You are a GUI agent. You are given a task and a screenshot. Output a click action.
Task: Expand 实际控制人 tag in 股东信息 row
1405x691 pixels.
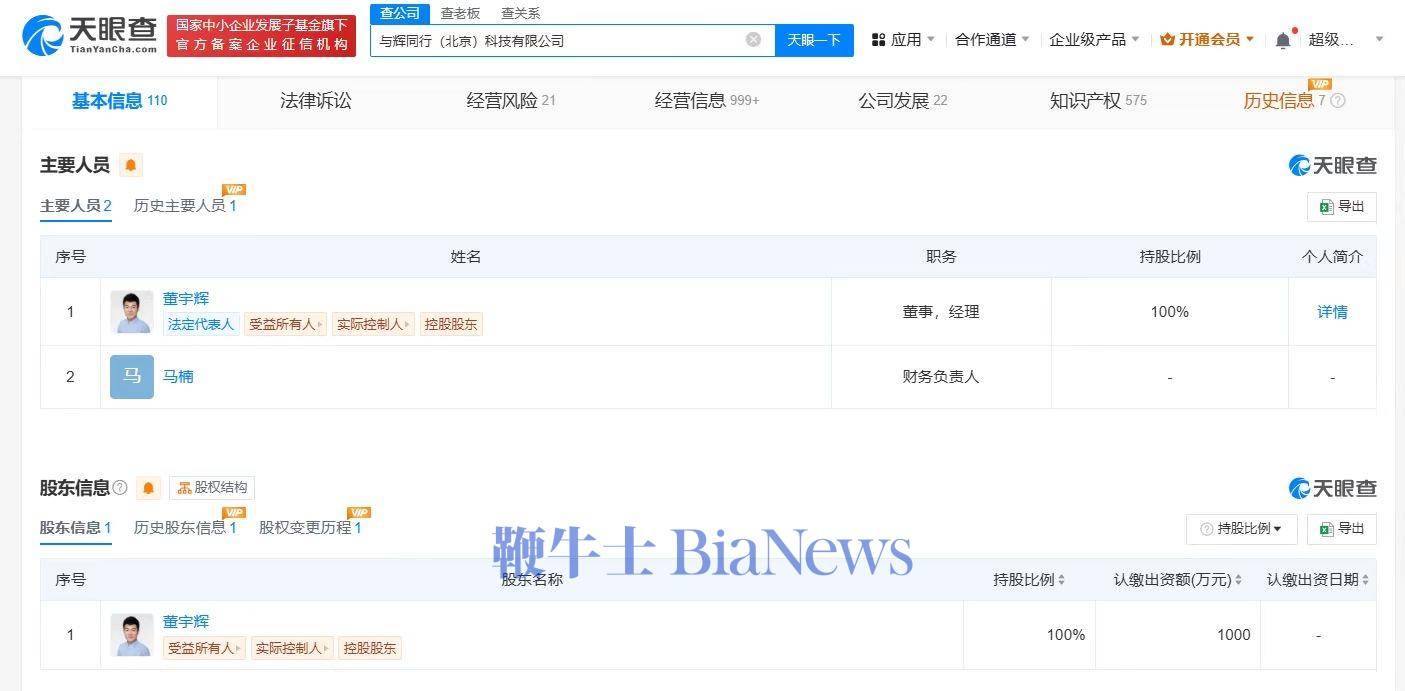(292, 648)
